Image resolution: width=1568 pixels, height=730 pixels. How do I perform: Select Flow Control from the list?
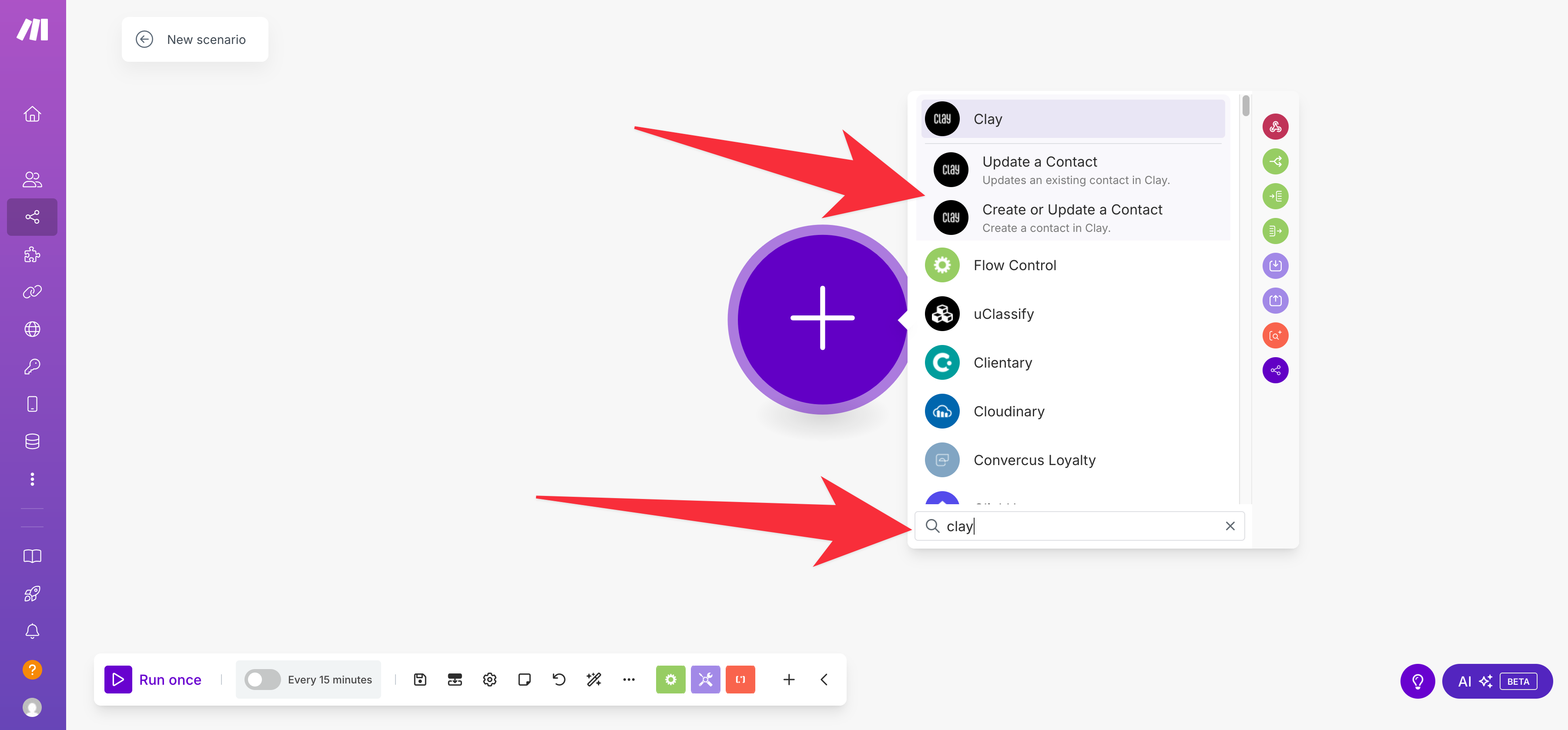(x=1073, y=265)
